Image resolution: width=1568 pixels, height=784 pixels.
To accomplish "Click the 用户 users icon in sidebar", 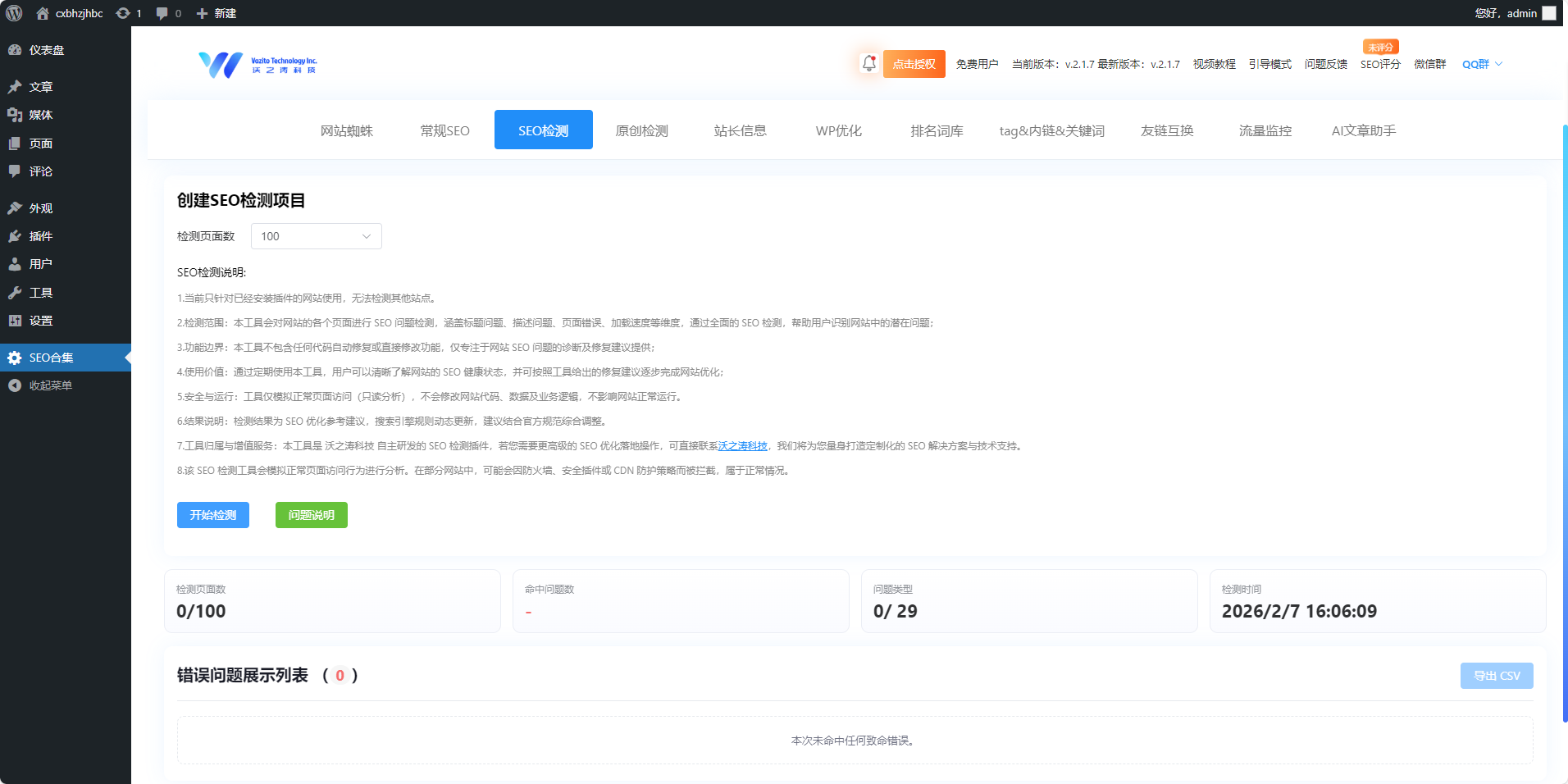I will click(14, 263).
